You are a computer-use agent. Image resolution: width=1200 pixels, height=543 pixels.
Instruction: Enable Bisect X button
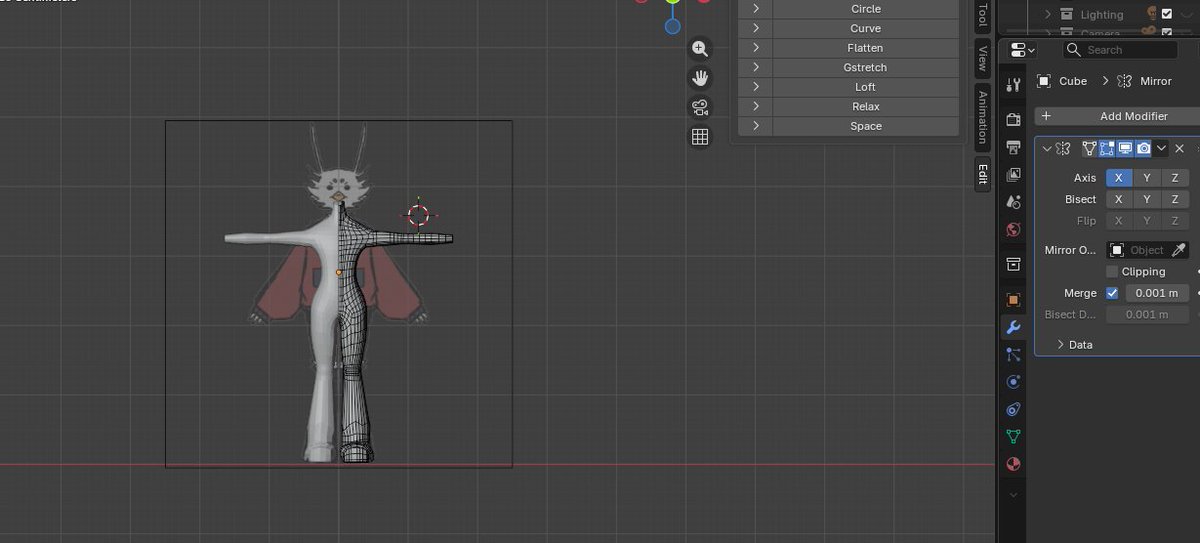(1118, 199)
